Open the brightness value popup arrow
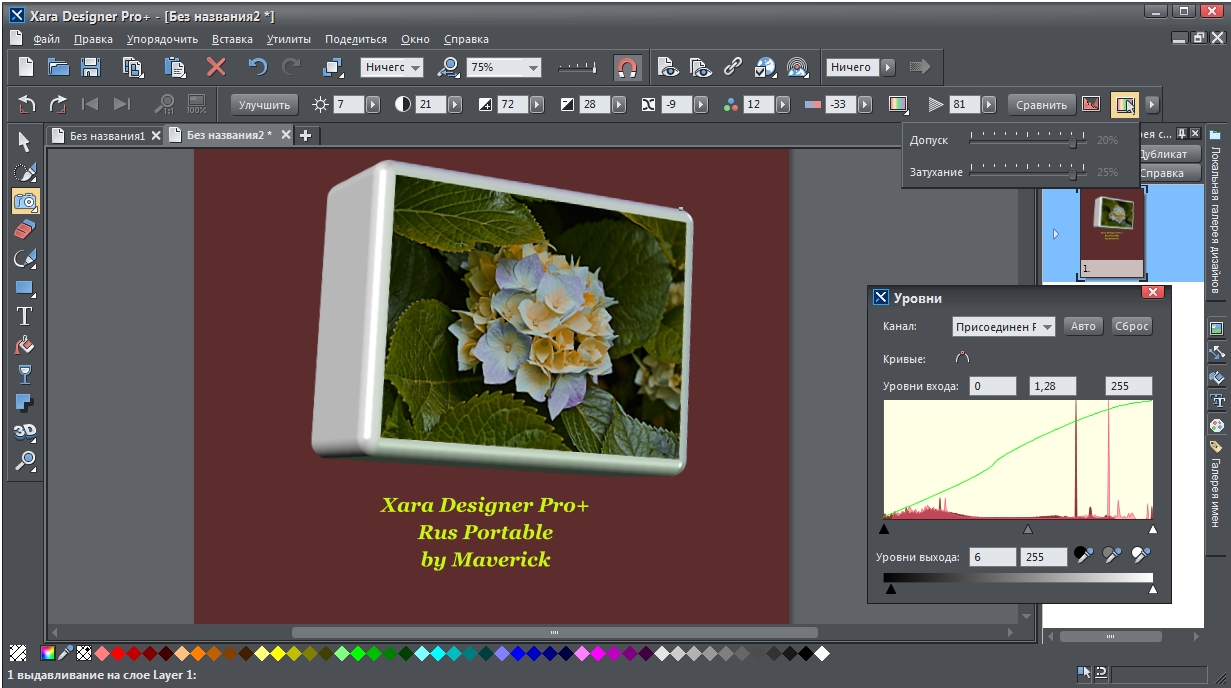 pos(373,104)
